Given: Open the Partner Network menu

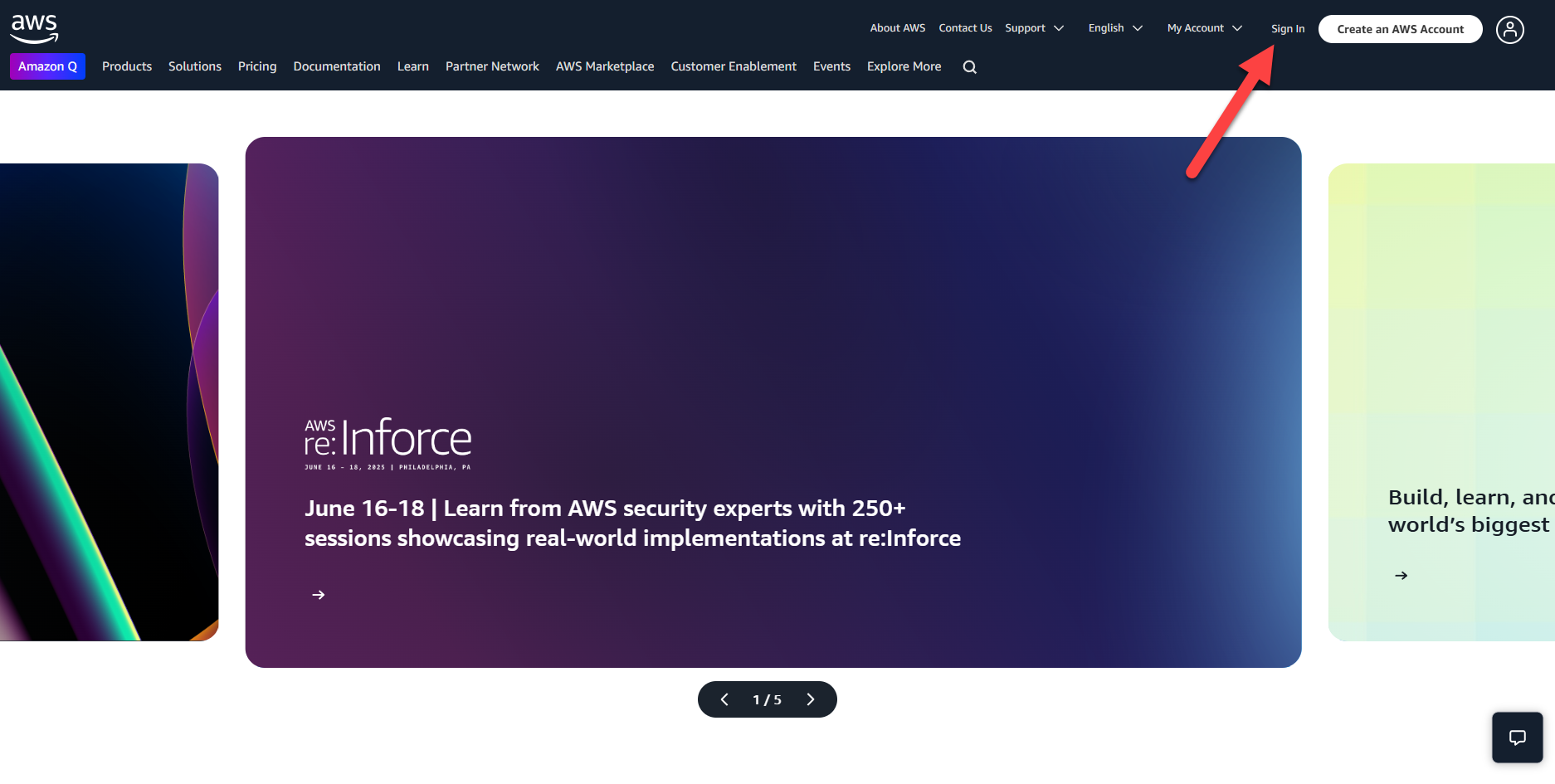Looking at the screenshot, I should click(492, 66).
